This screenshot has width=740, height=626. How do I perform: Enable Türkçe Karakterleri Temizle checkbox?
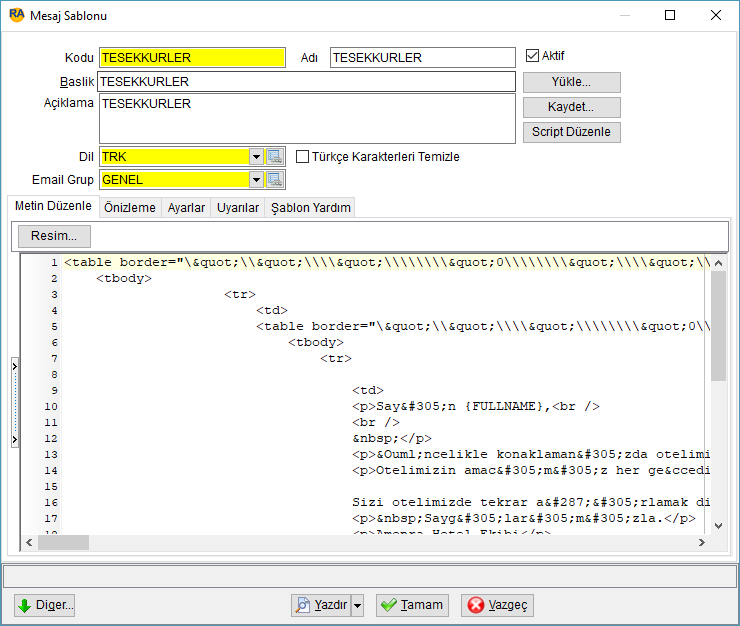pos(302,156)
